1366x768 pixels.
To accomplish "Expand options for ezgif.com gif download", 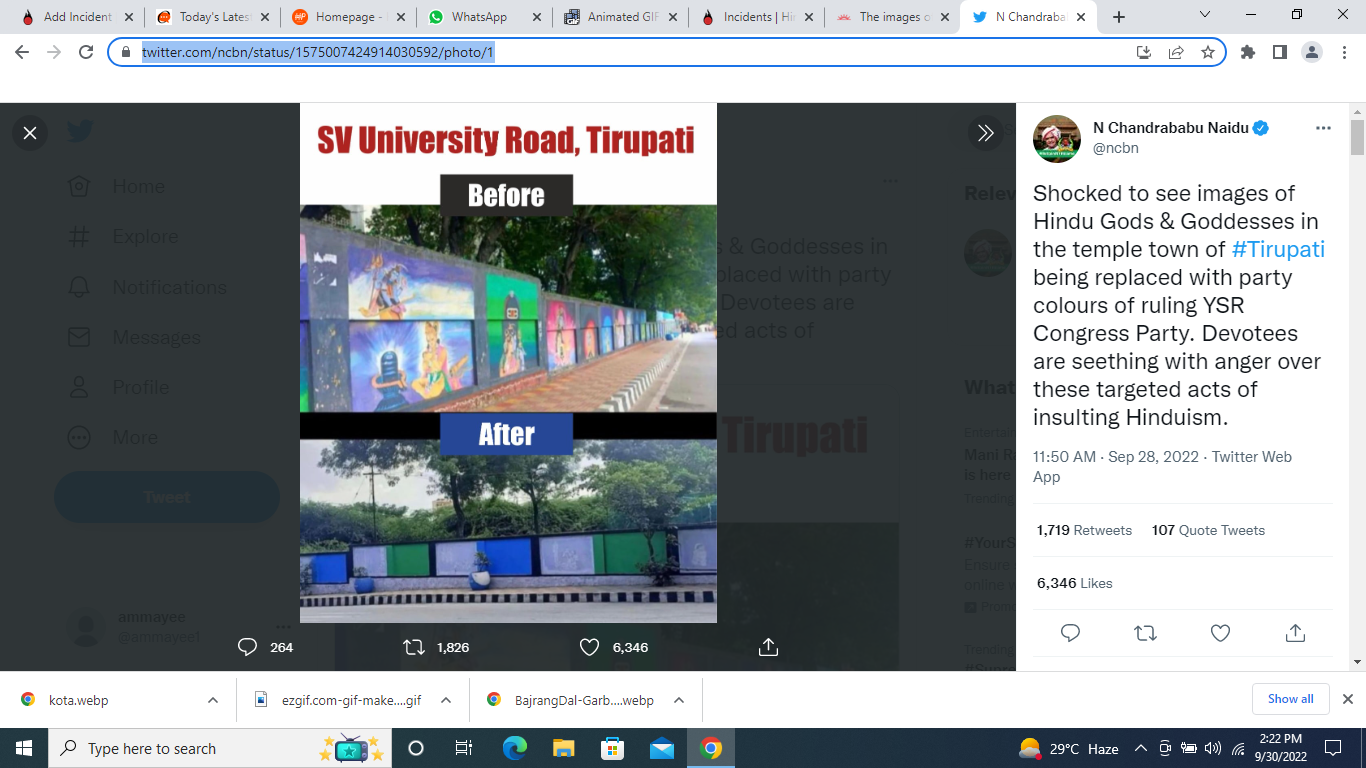I will 446,700.
